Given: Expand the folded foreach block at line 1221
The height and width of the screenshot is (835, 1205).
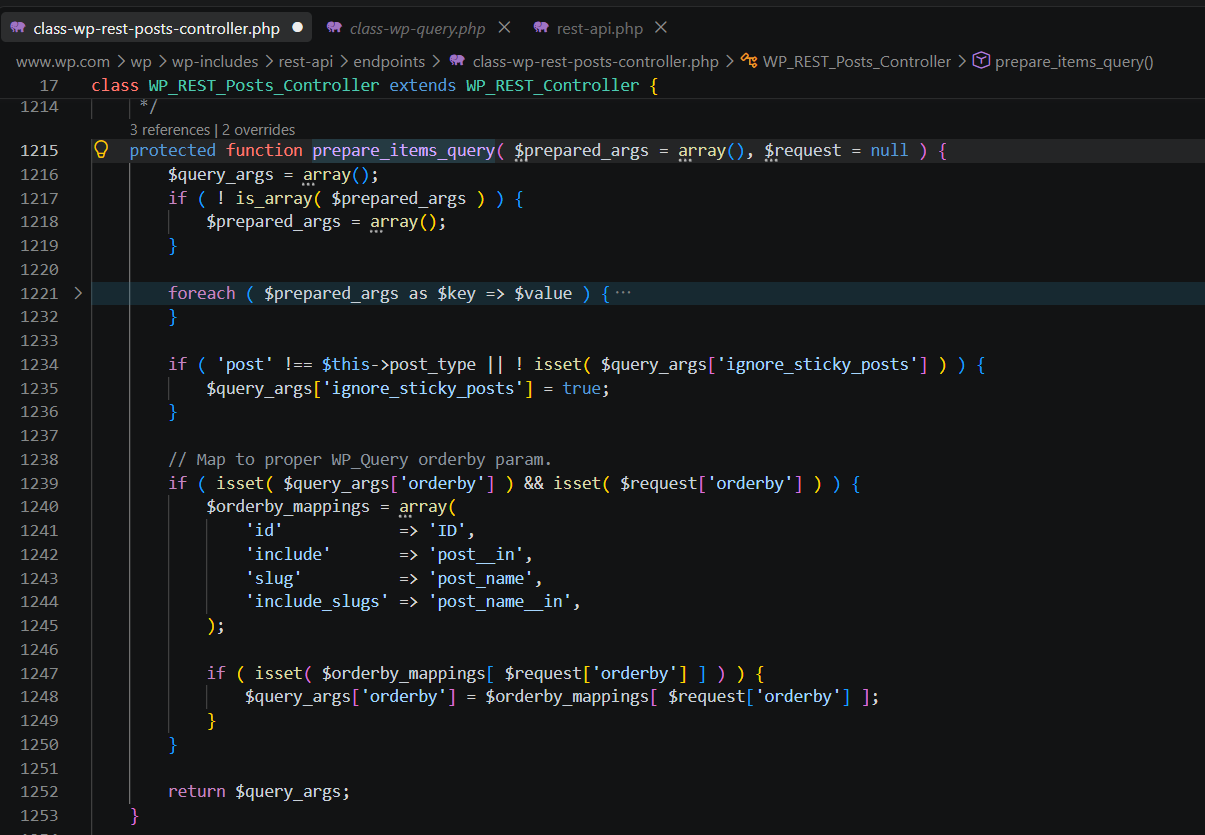Looking at the screenshot, I should (x=78, y=293).
